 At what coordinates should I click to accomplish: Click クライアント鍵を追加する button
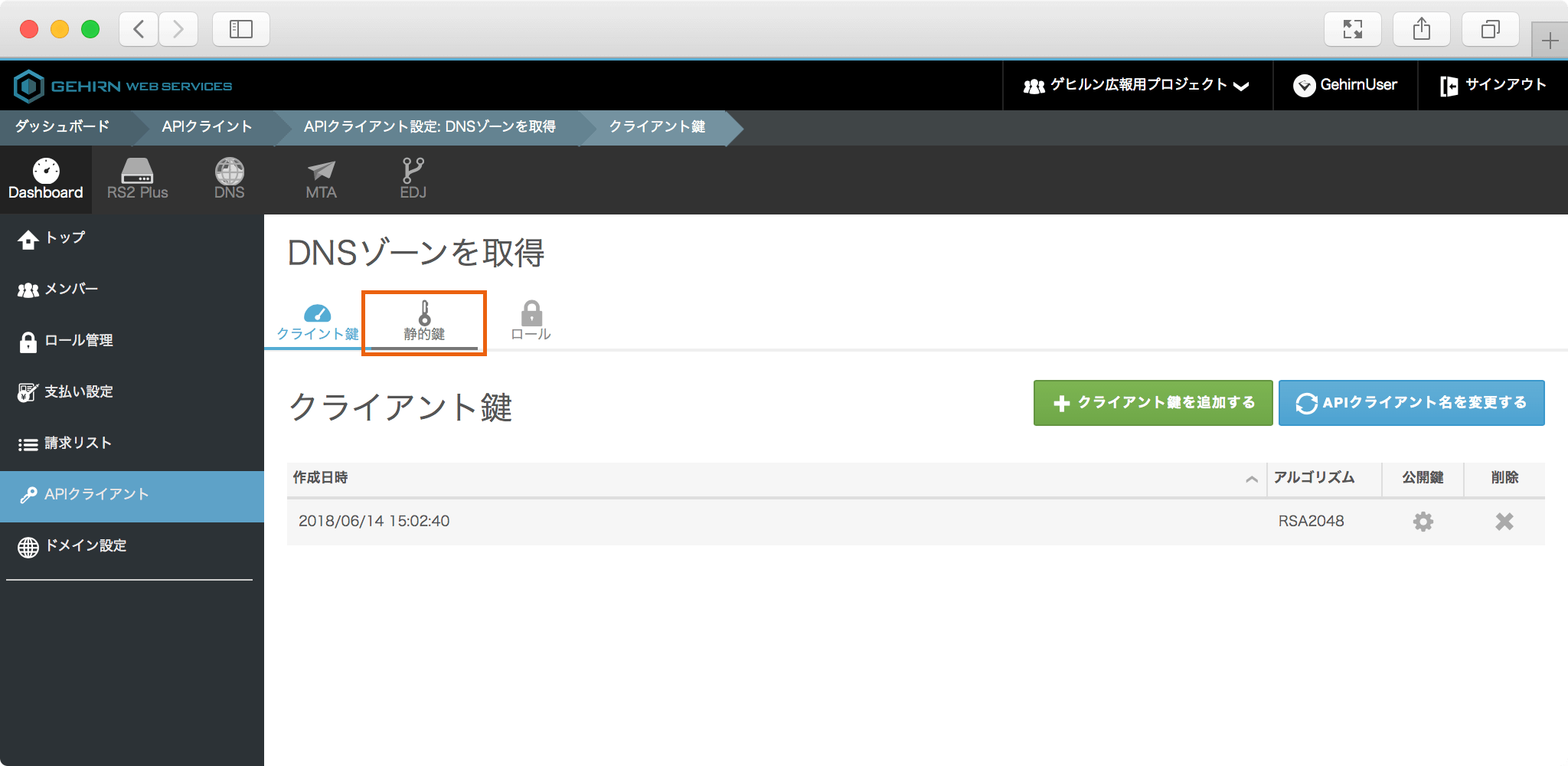[1152, 403]
